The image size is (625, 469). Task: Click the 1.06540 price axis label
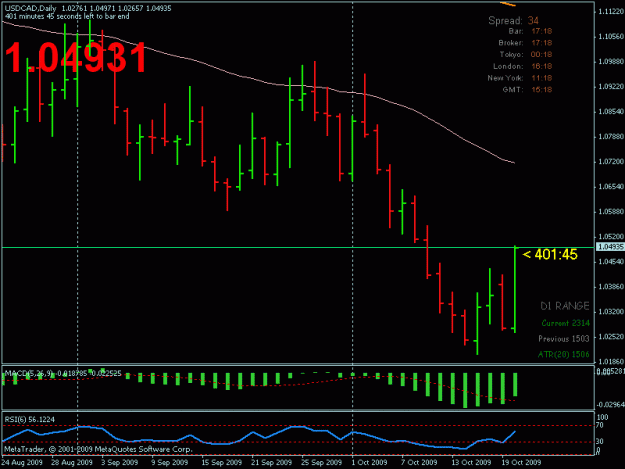point(611,186)
